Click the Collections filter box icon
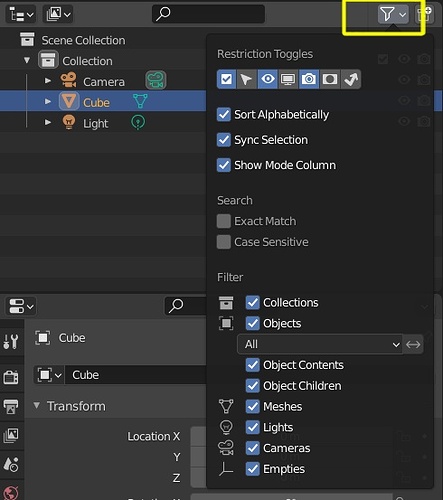The height and width of the screenshot is (500, 443). pos(226,302)
